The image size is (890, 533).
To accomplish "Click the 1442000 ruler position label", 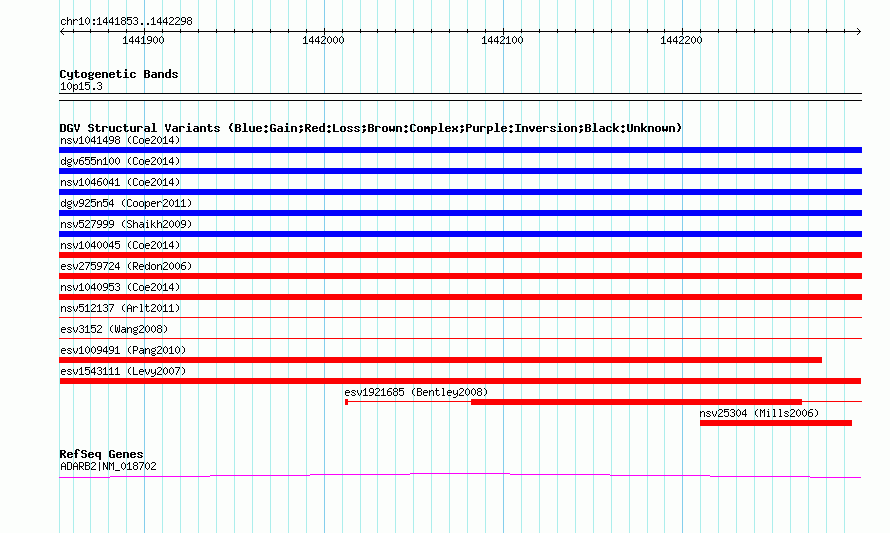I will 323,40.
